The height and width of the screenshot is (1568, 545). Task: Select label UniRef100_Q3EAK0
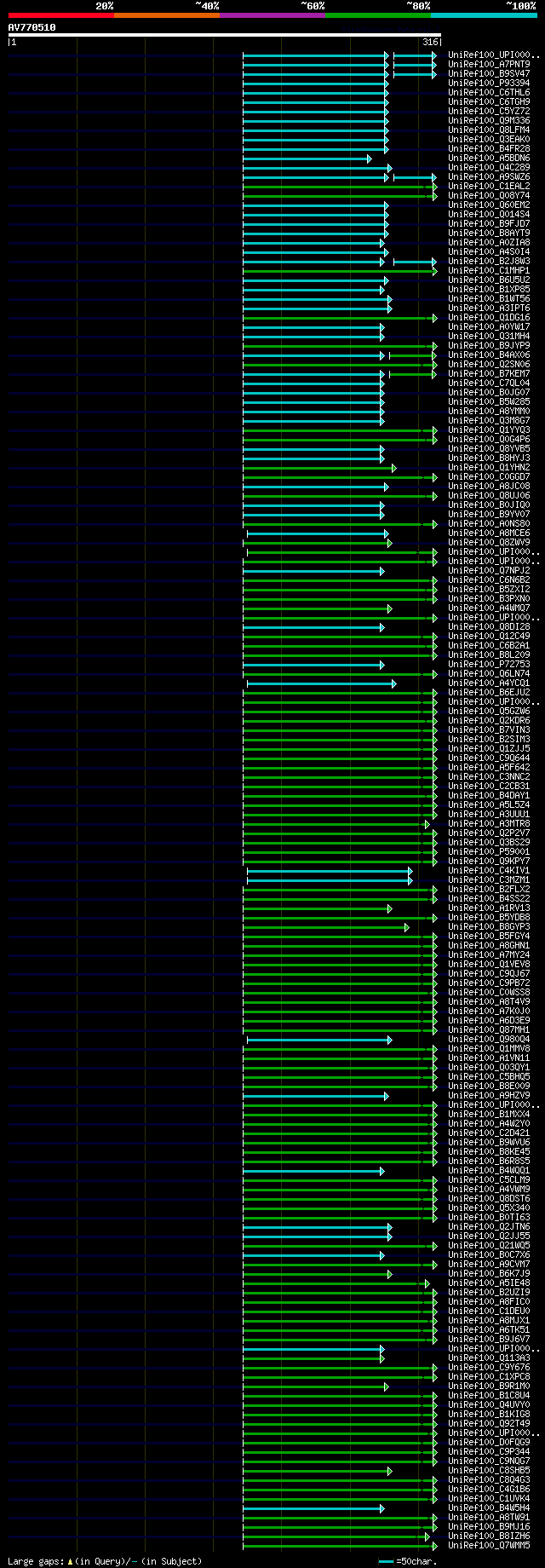pos(489,140)
